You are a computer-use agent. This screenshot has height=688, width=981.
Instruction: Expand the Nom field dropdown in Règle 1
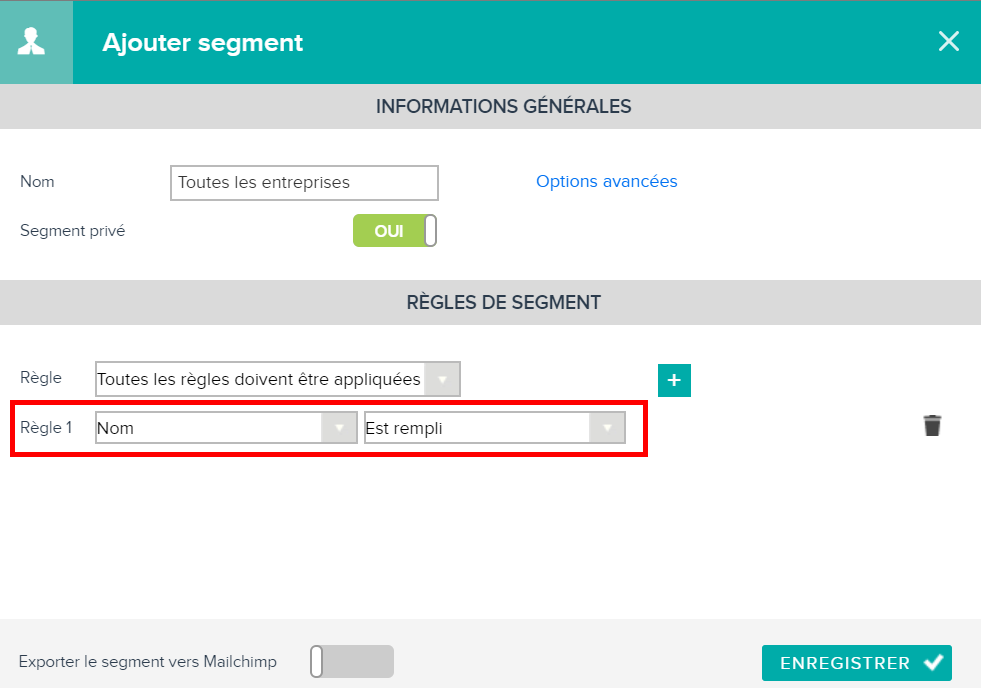coord(226,428)
